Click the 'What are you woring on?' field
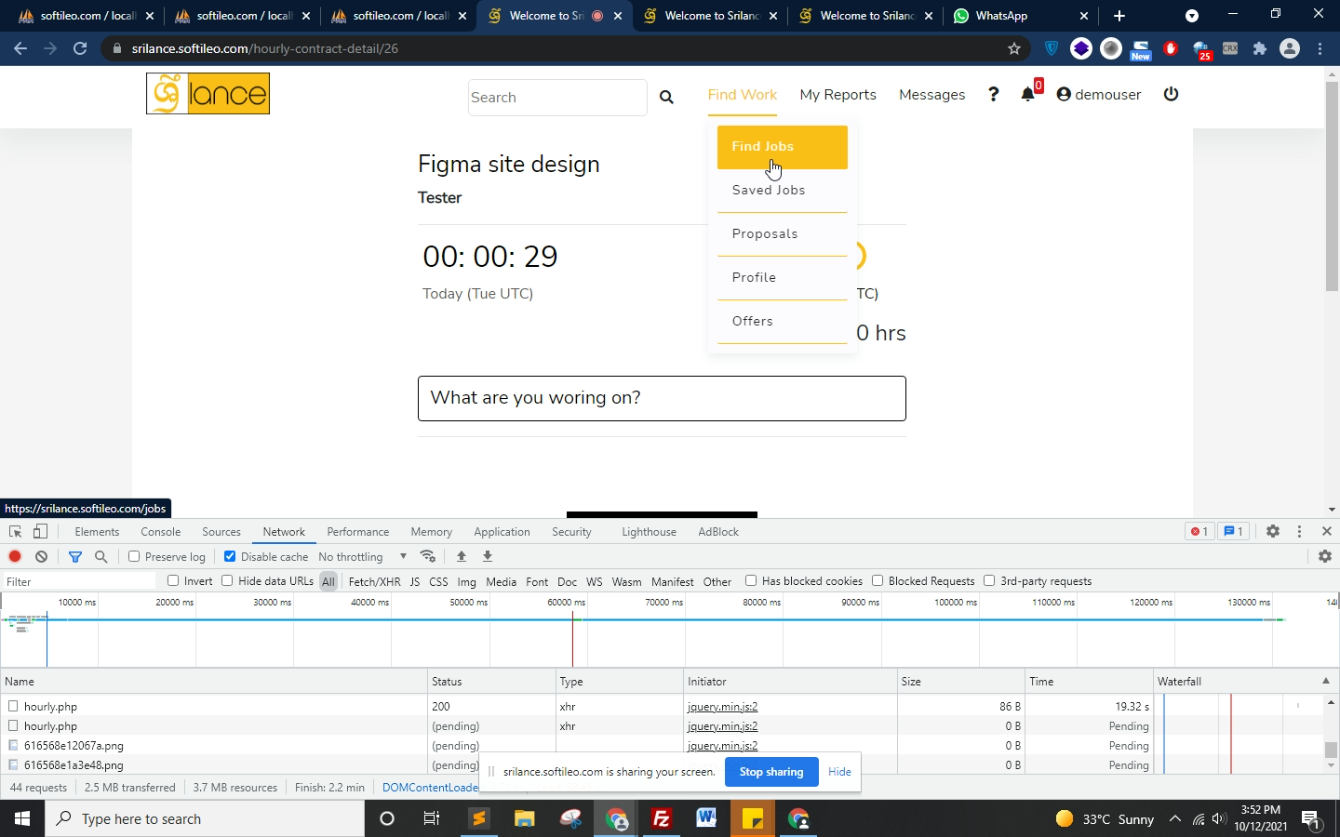This screenshot has width=1340, height=837. tap(661, 398)
